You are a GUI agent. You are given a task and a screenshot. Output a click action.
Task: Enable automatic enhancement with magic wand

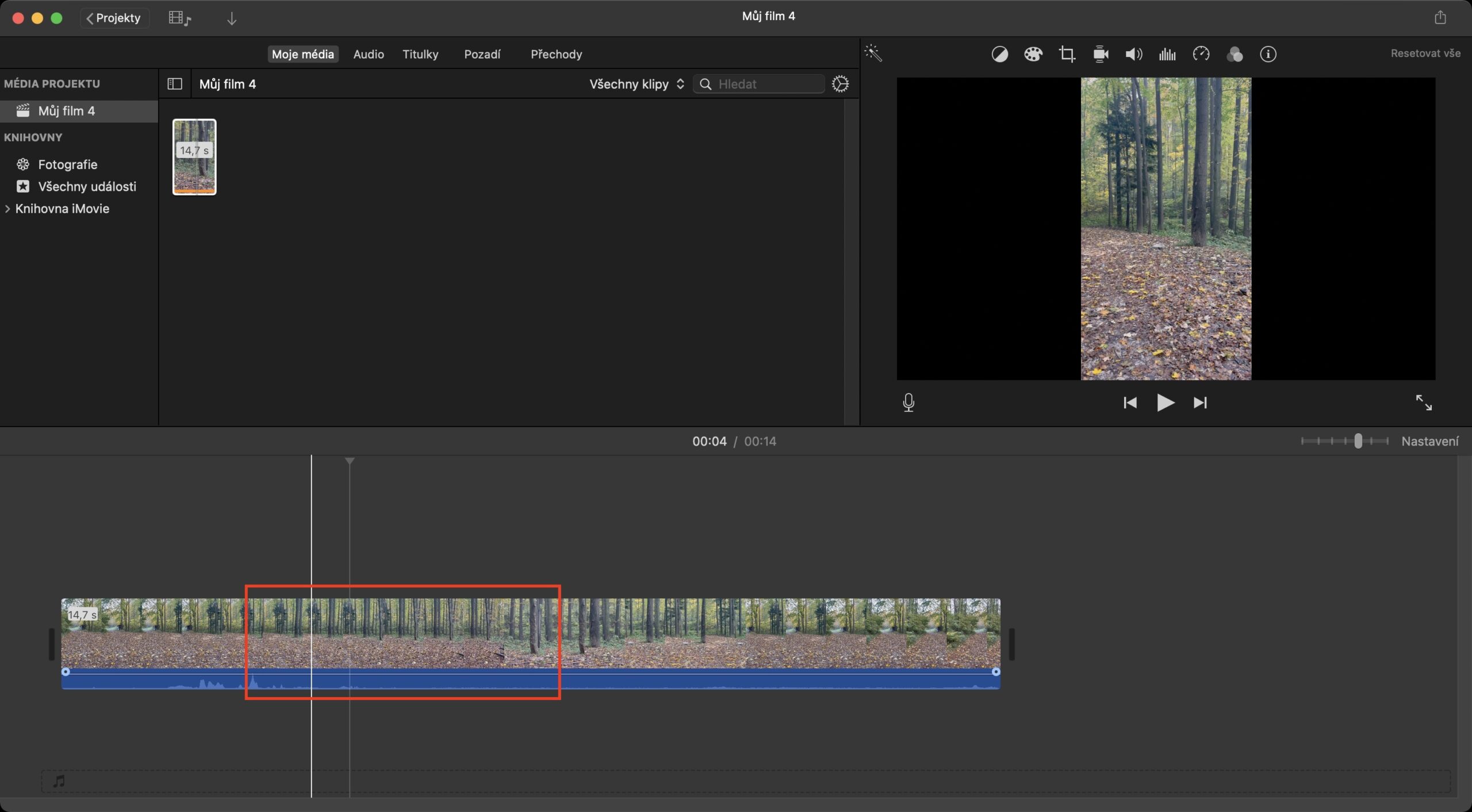coord(873,53)
